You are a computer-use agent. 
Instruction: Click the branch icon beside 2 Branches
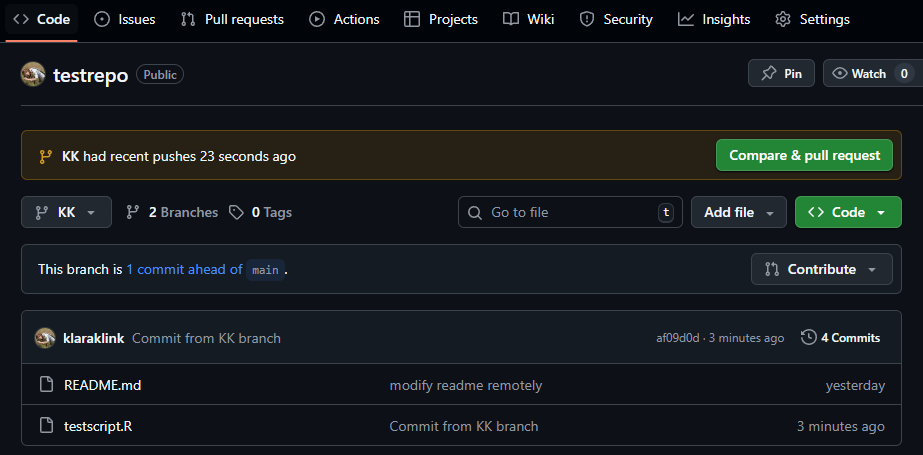click(133, 212)
